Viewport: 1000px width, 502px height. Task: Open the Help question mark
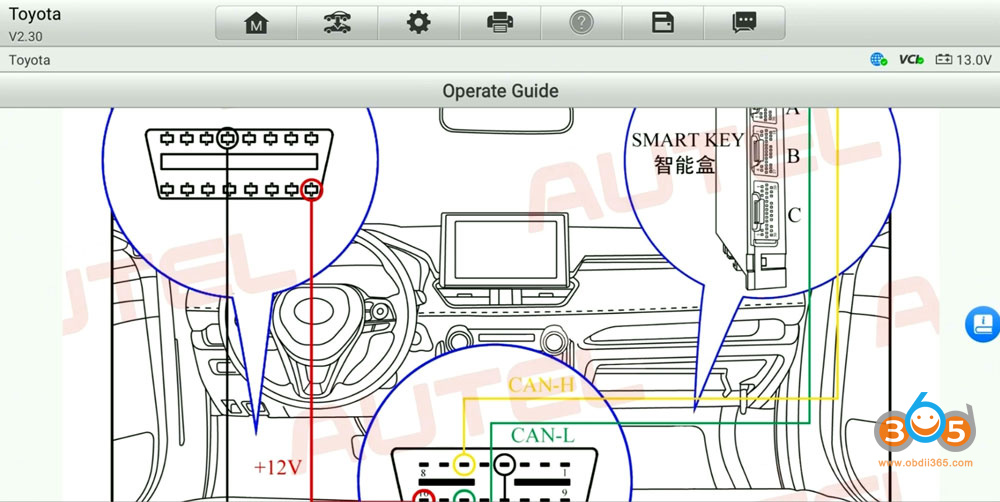[x=581, y=23]
